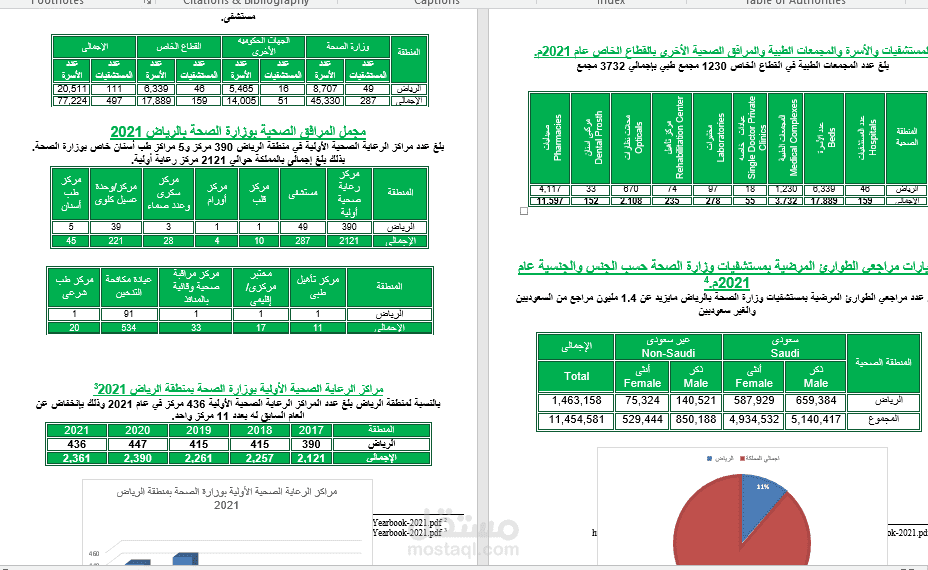Click the cell showing 91

(129, 314)
